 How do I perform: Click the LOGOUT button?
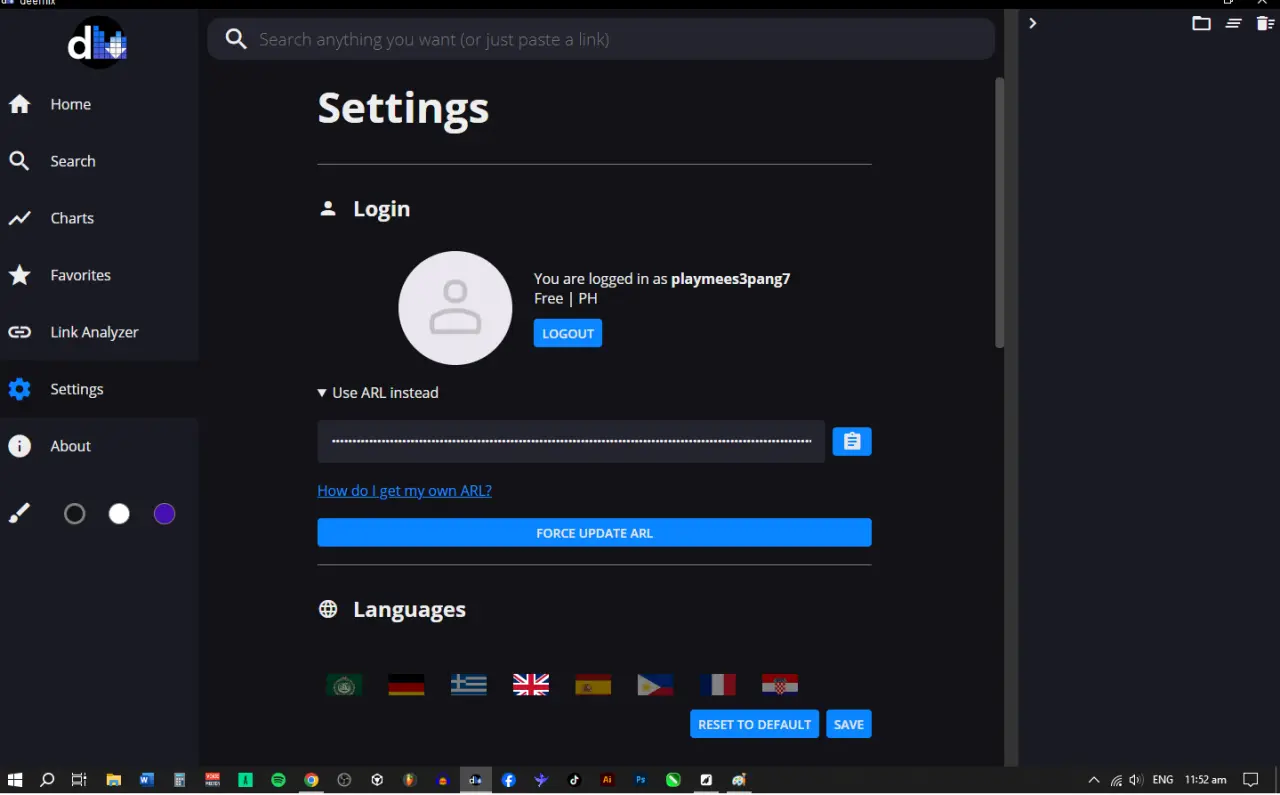[568, 333]
